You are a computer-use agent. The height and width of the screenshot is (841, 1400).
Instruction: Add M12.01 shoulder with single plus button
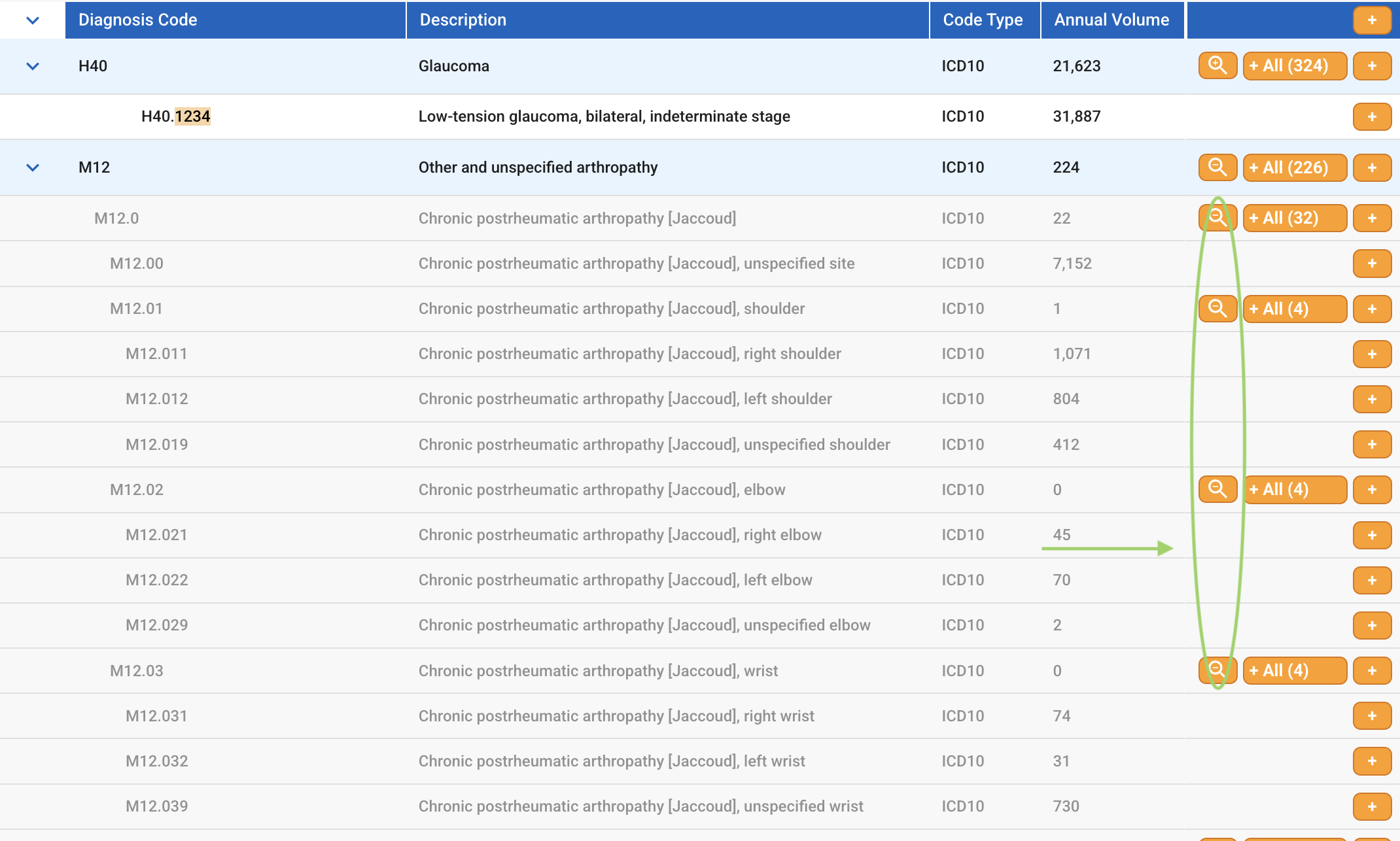click(x=1372, y=309)
